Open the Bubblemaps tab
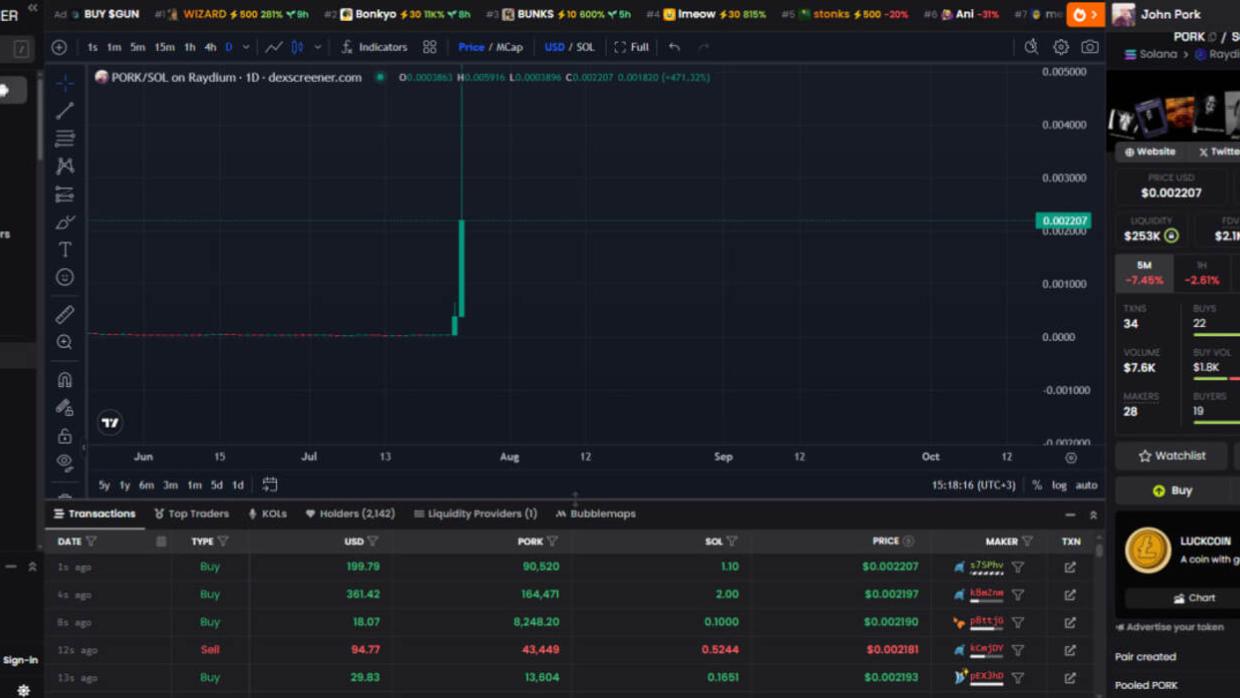This screenshot has height=698, width=1240. (595, 514)
